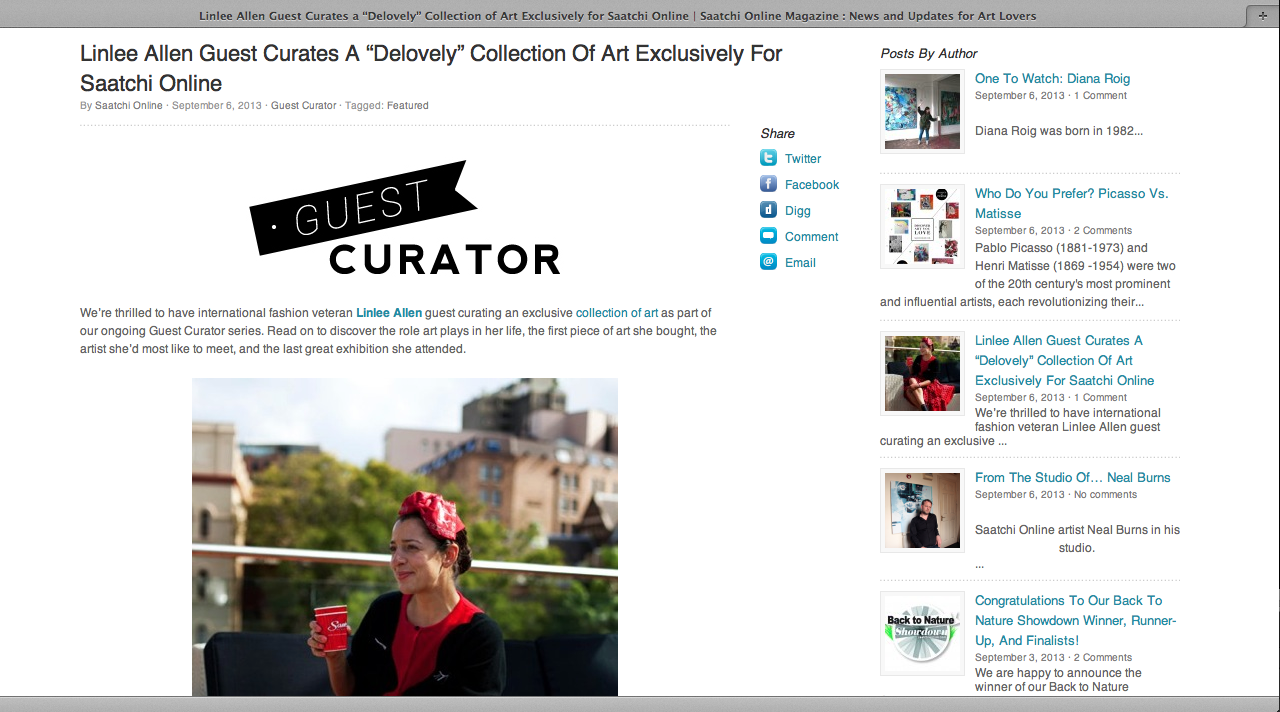Click the Digg share icon
1280x712 pixels.
[768, 210]
